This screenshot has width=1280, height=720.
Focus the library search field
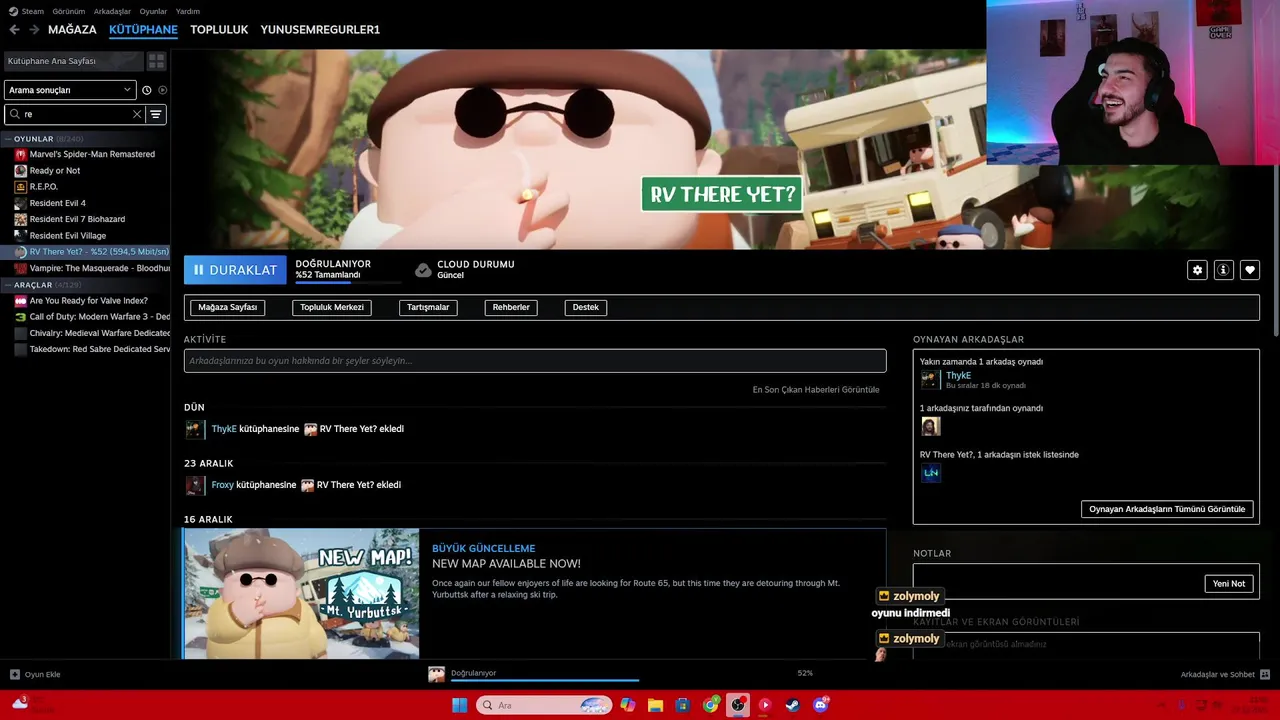pyautogui.click(x=76, y=114)
